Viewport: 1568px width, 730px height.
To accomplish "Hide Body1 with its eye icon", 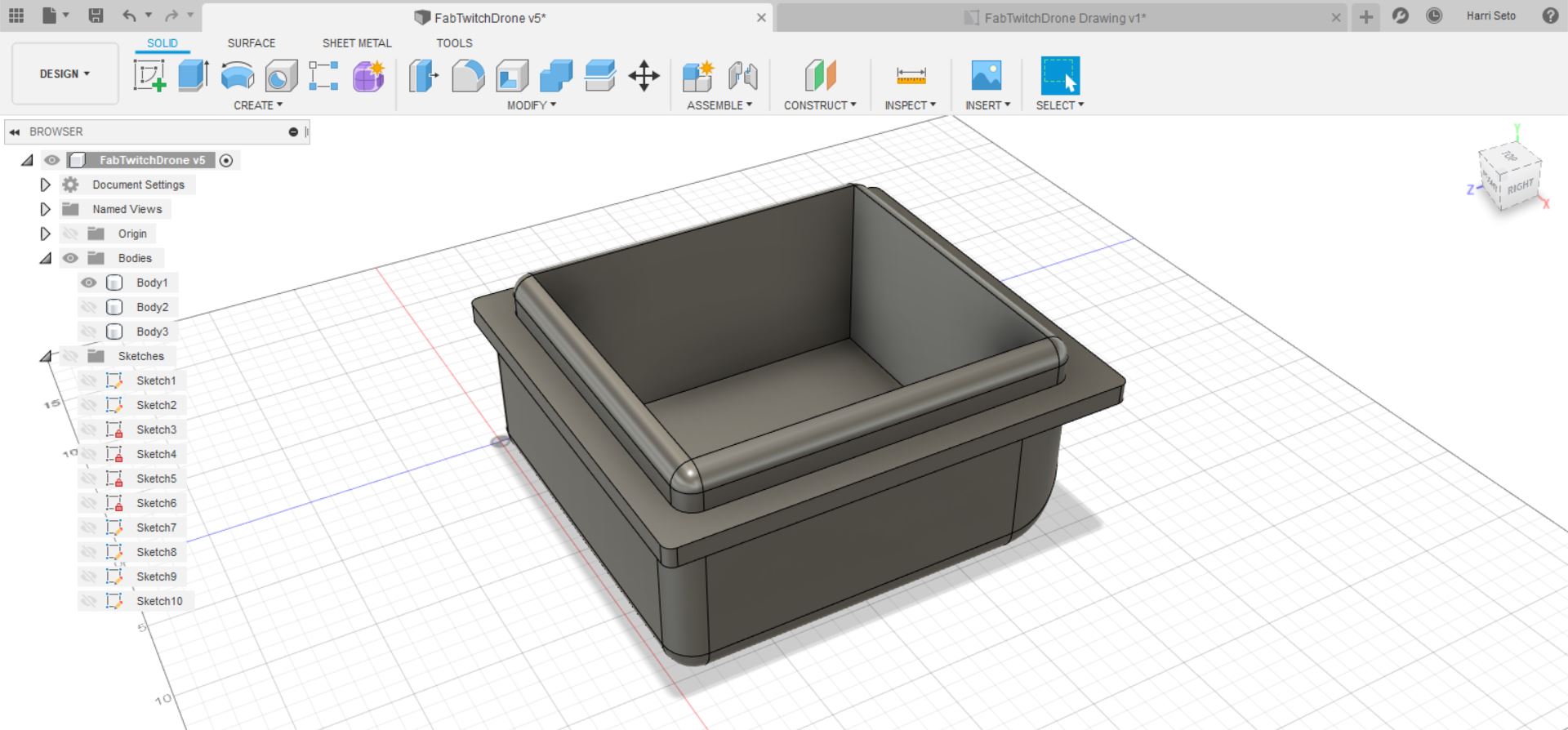I will click(x=89, y=283).
